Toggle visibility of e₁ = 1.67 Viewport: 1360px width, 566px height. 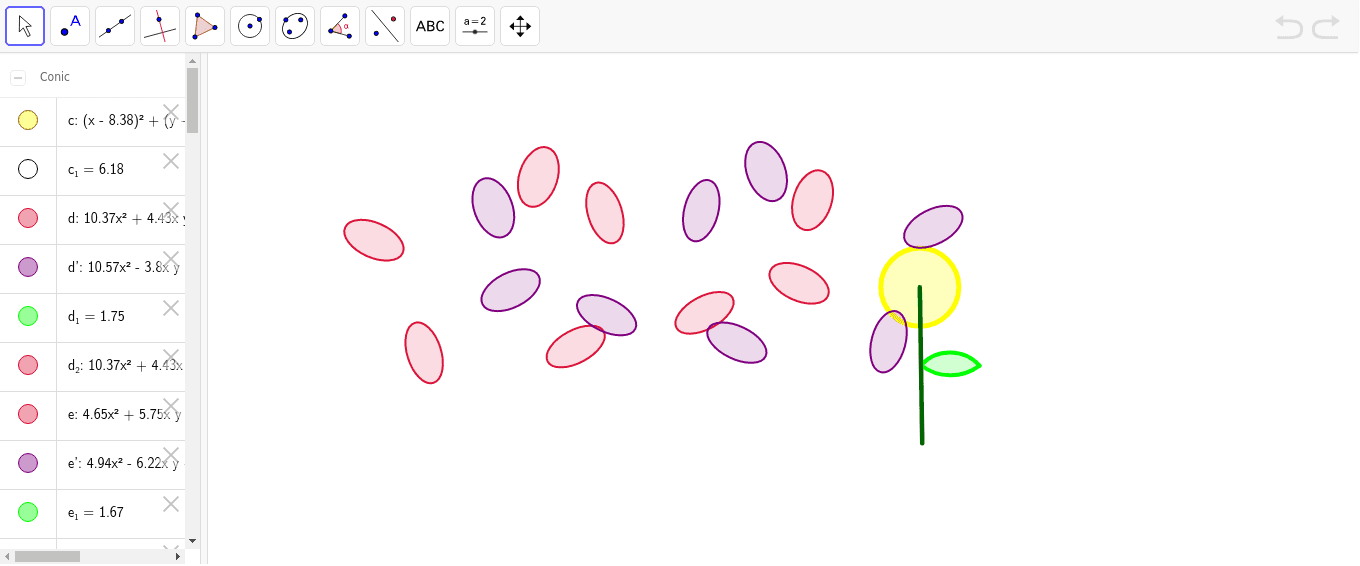tap(28, 512)
